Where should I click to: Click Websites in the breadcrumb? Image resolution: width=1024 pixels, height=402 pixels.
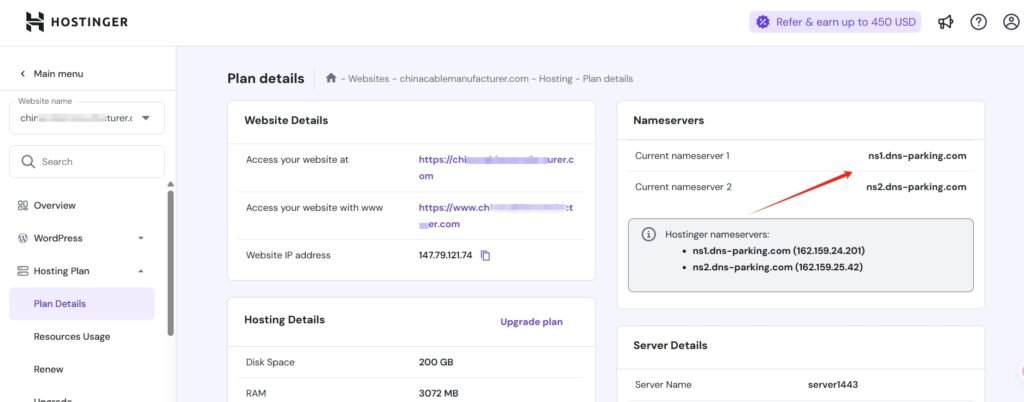click(368, 78)
